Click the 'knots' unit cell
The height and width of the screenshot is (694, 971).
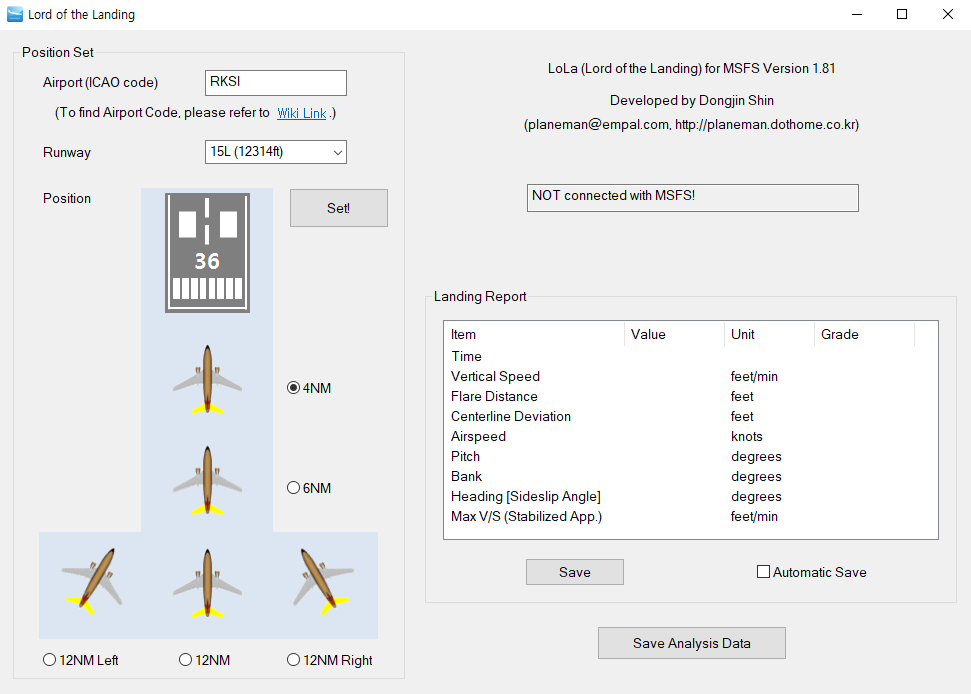point(746,436)
